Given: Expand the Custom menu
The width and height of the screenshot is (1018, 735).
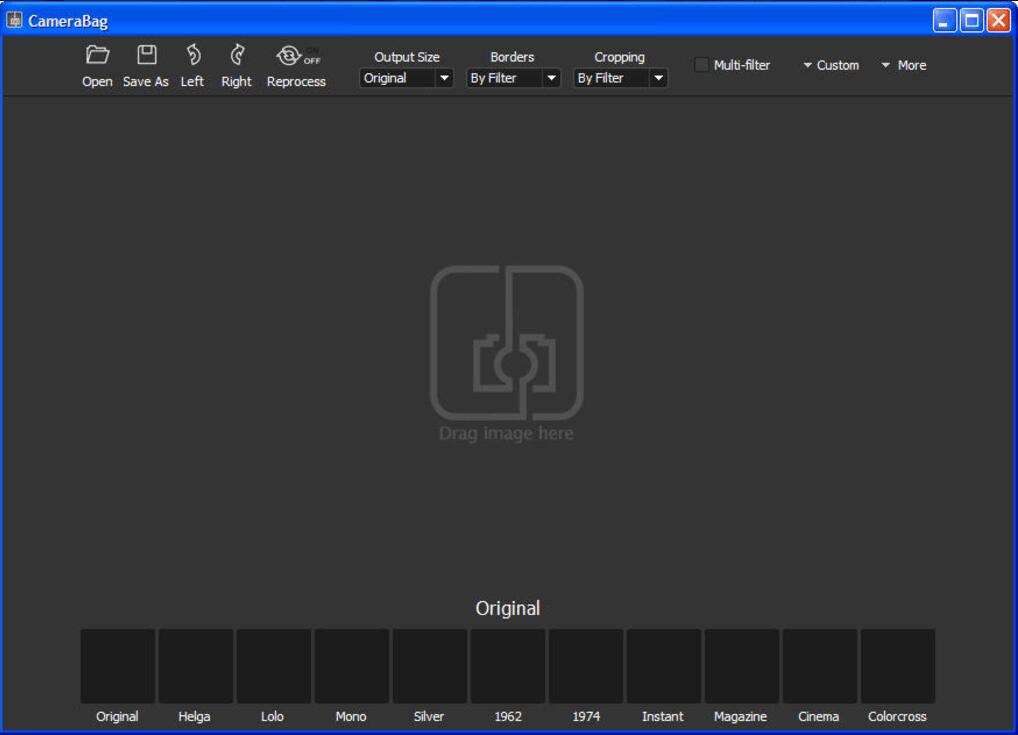Looking at the screenshot, I should click(x=831, y=65).
